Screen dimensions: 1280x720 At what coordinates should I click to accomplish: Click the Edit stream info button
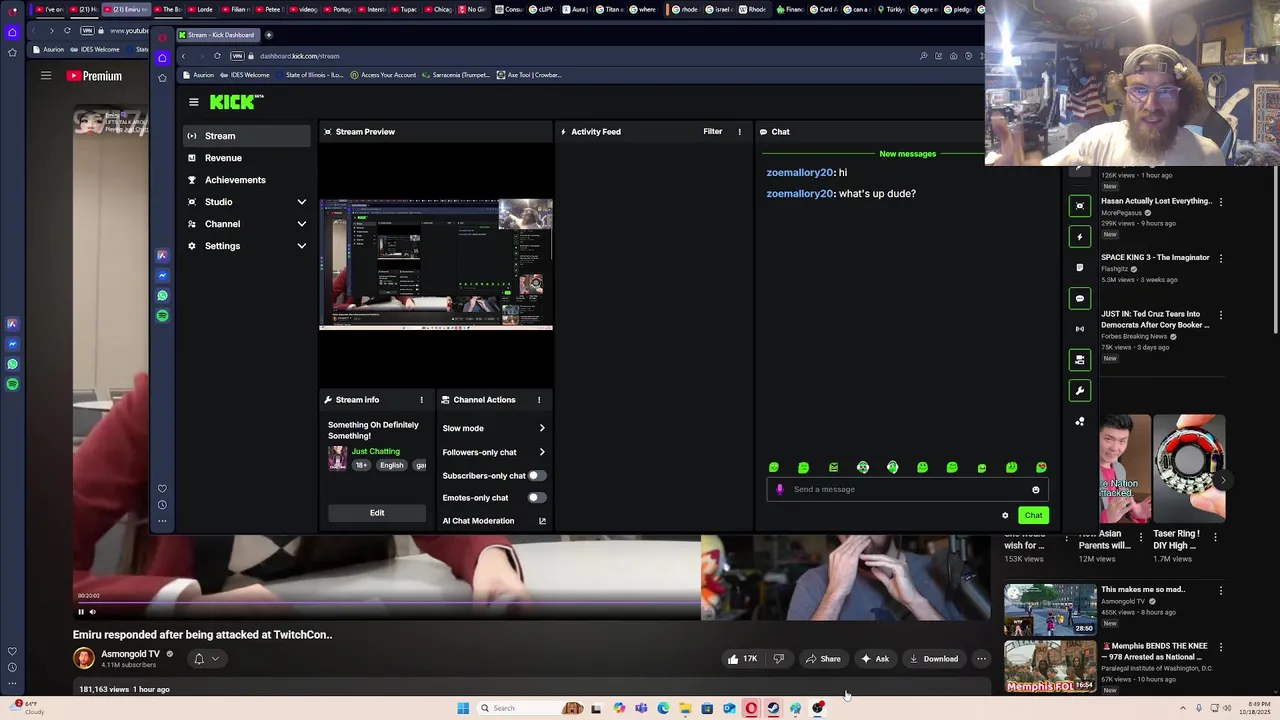point(377,513)
